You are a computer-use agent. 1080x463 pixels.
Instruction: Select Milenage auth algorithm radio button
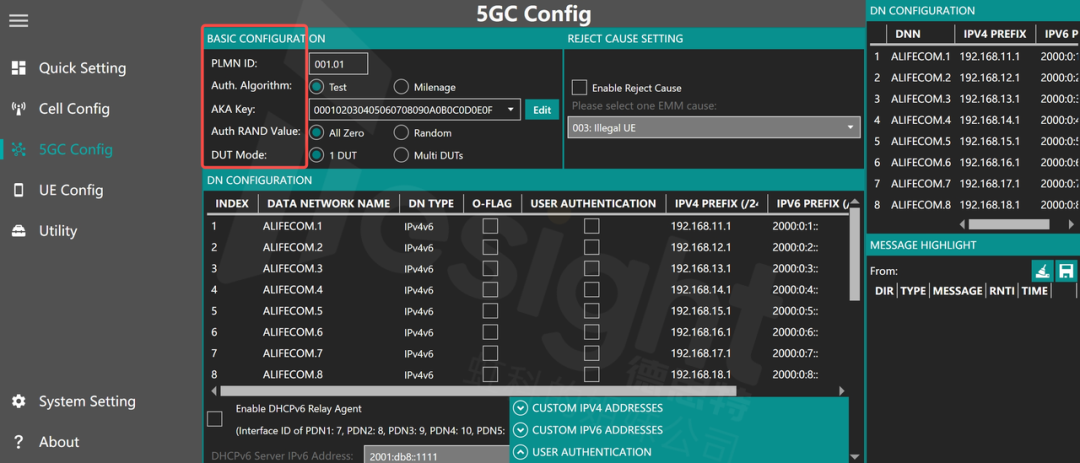401,87
